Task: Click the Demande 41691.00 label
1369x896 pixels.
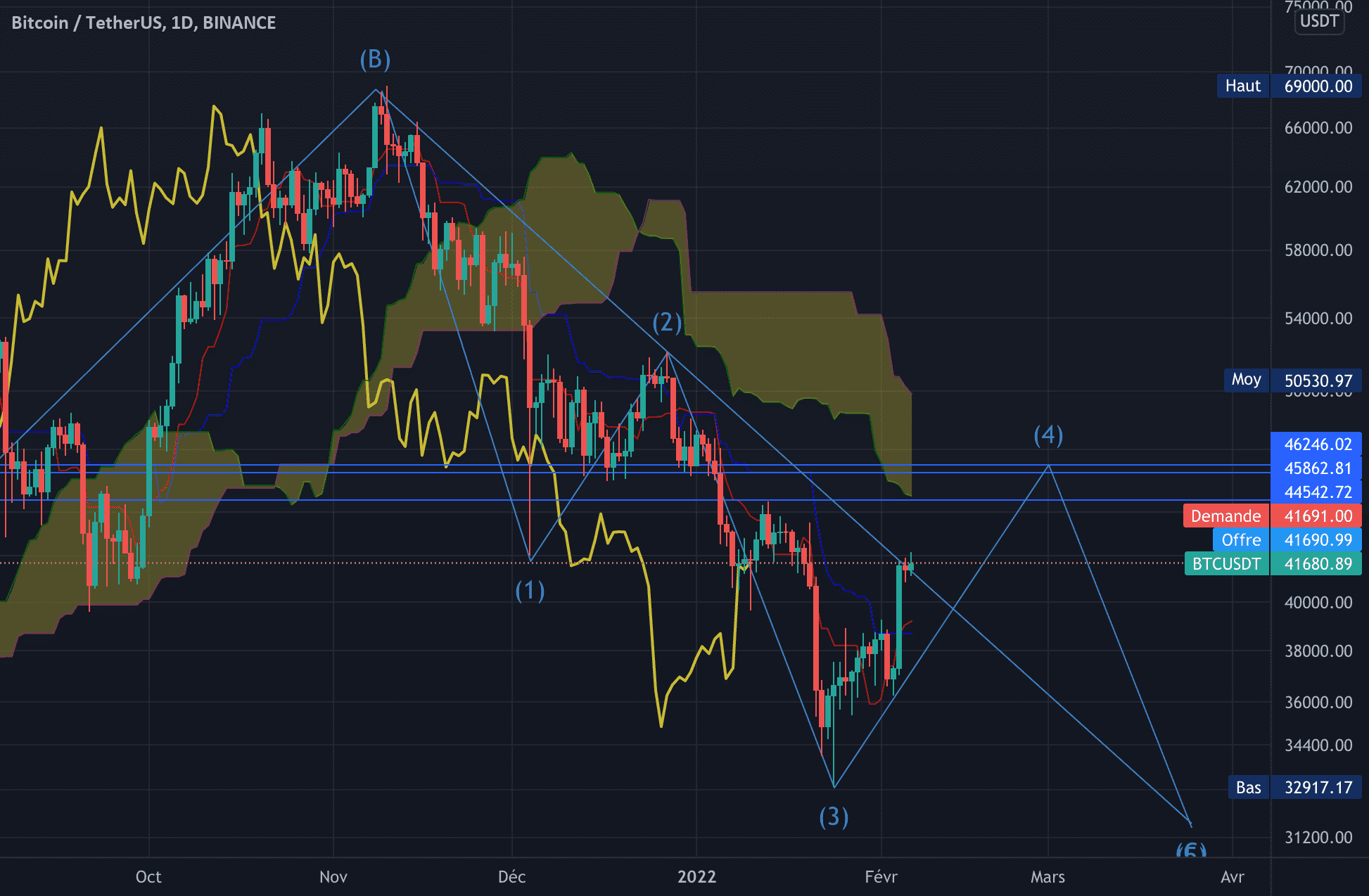Action: [1273, 516]
